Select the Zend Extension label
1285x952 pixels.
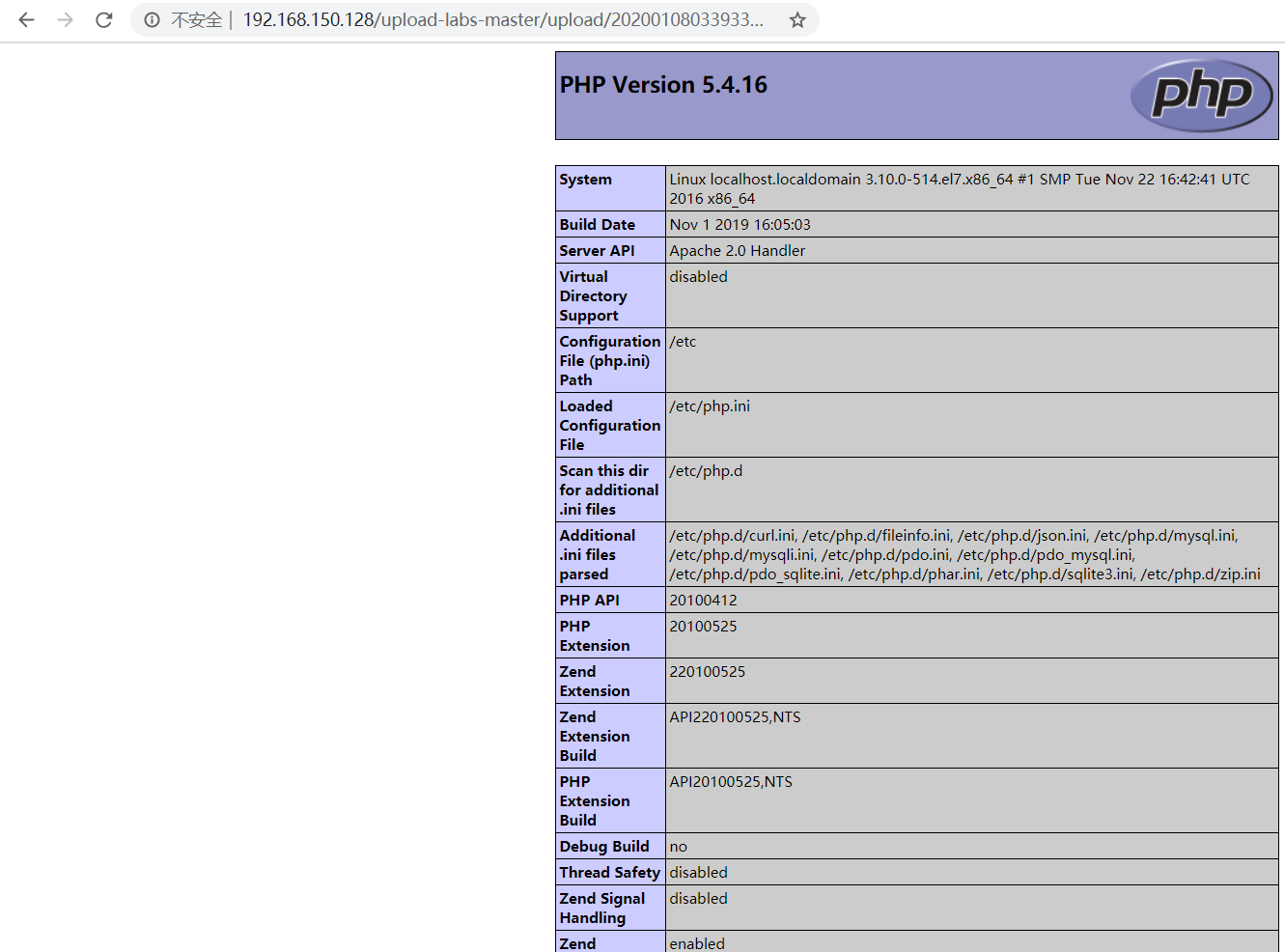(595, 682)
